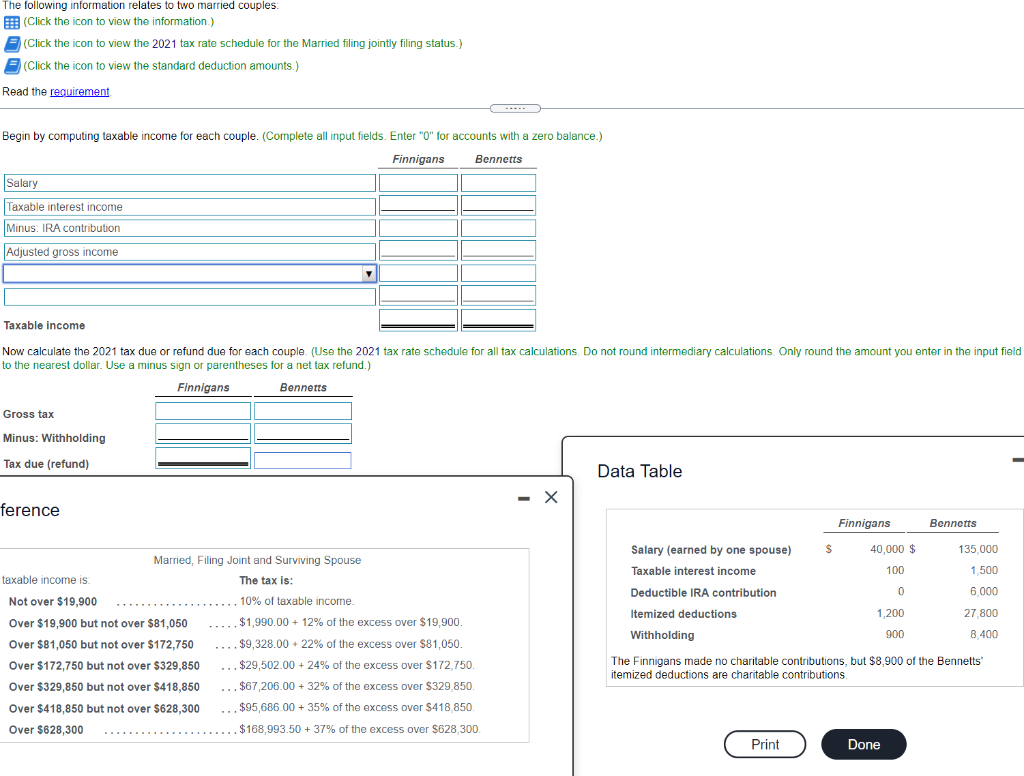Minimize the tax rate Reference popup
Viewport: 1024px width, 776px height.
[x=524, y=498]
